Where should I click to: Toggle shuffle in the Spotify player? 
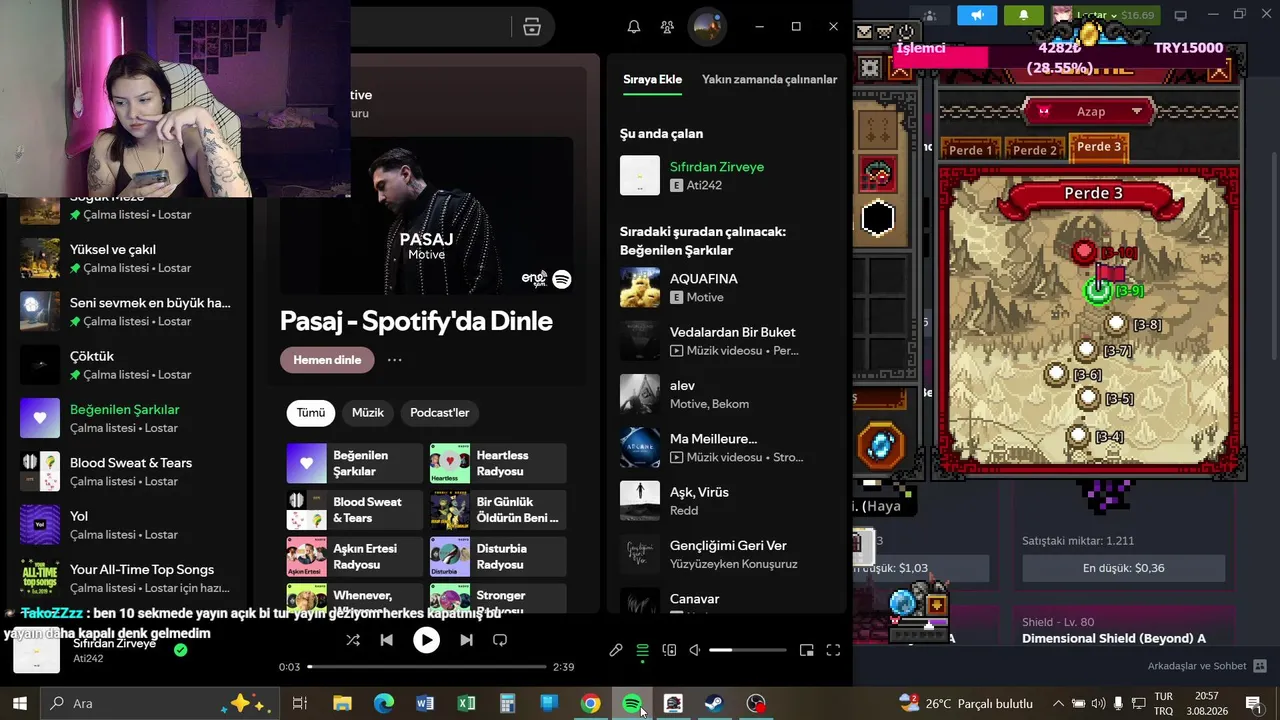tap(352, 640)
